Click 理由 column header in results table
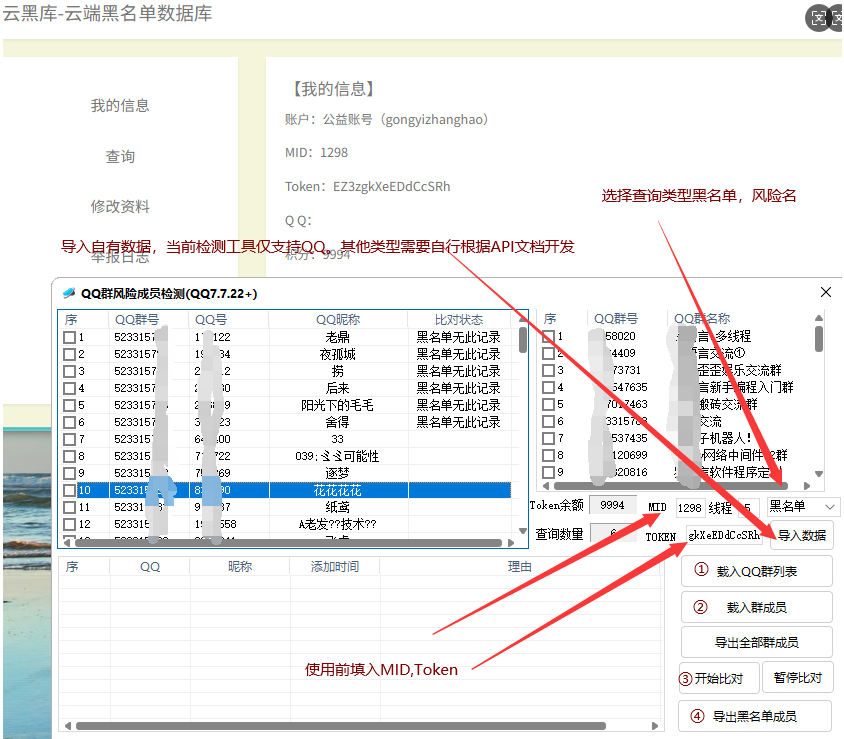This screenshot has height=739, width=844. coord(519,567)
